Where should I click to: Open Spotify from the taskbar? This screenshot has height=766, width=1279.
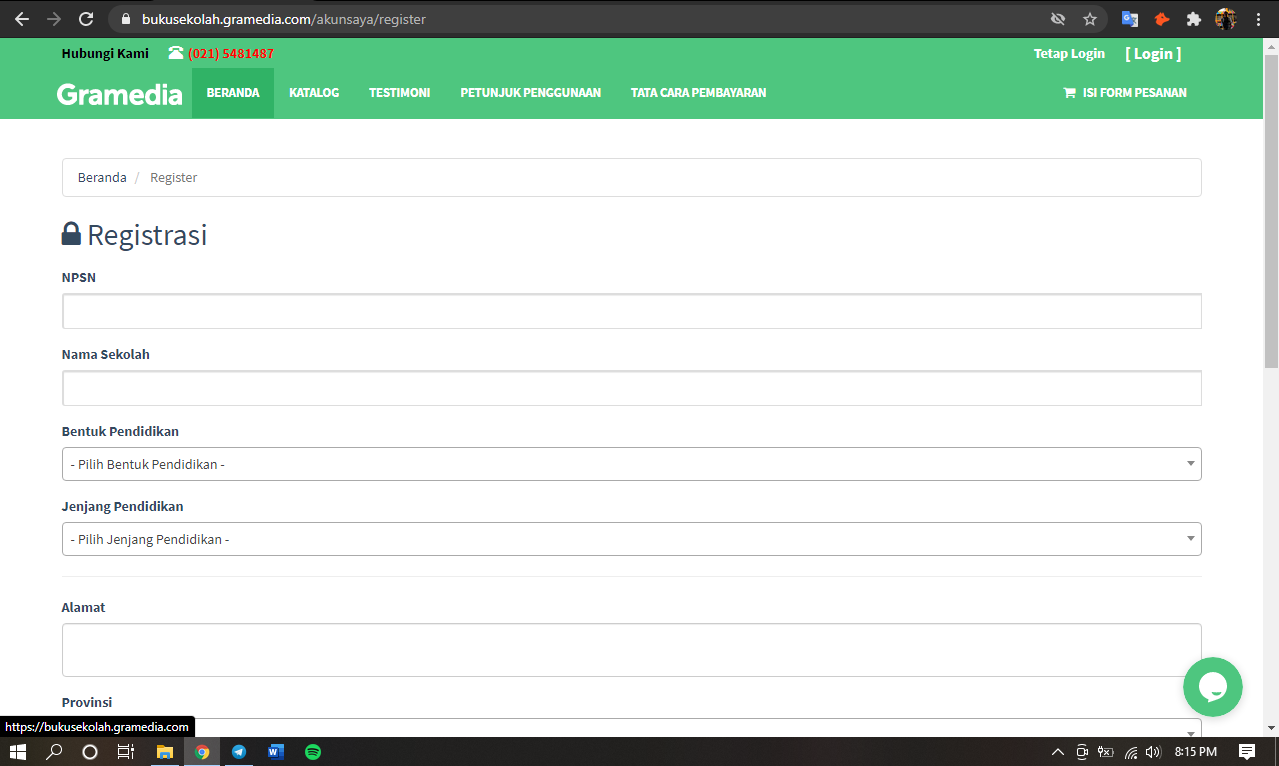(x=313, y=752)
